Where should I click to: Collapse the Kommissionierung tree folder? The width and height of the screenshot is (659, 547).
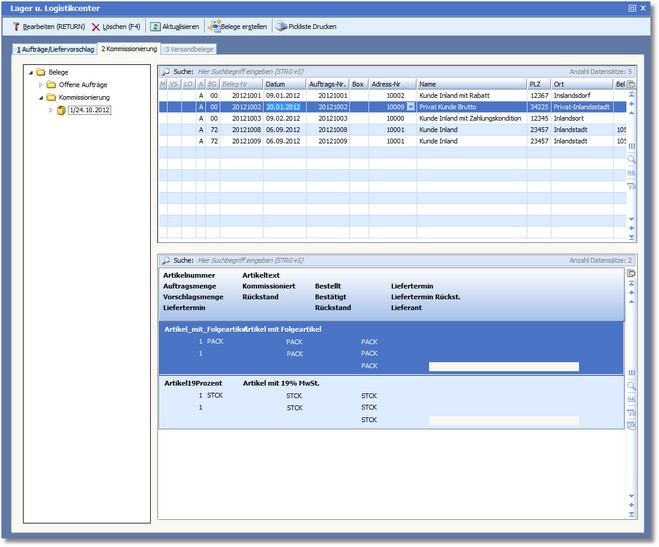pyautogui.click(x=41, y=98)
